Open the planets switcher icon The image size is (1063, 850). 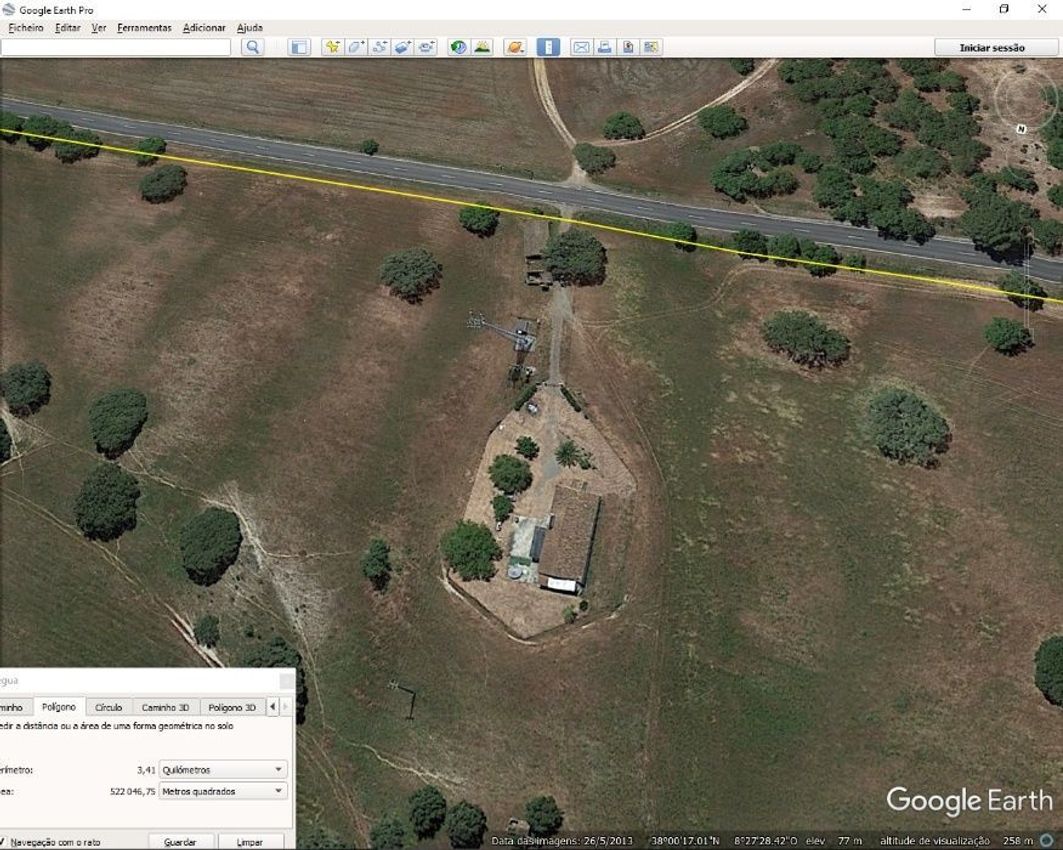coord(514,47)
